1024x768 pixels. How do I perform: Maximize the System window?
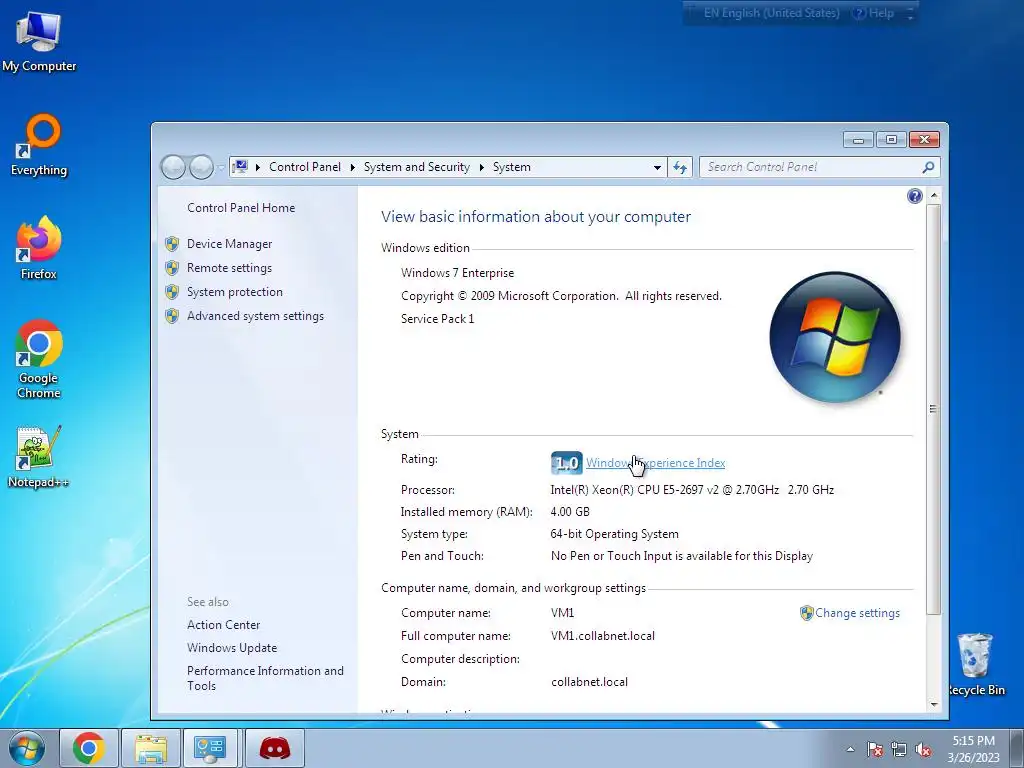click(891, 140)
